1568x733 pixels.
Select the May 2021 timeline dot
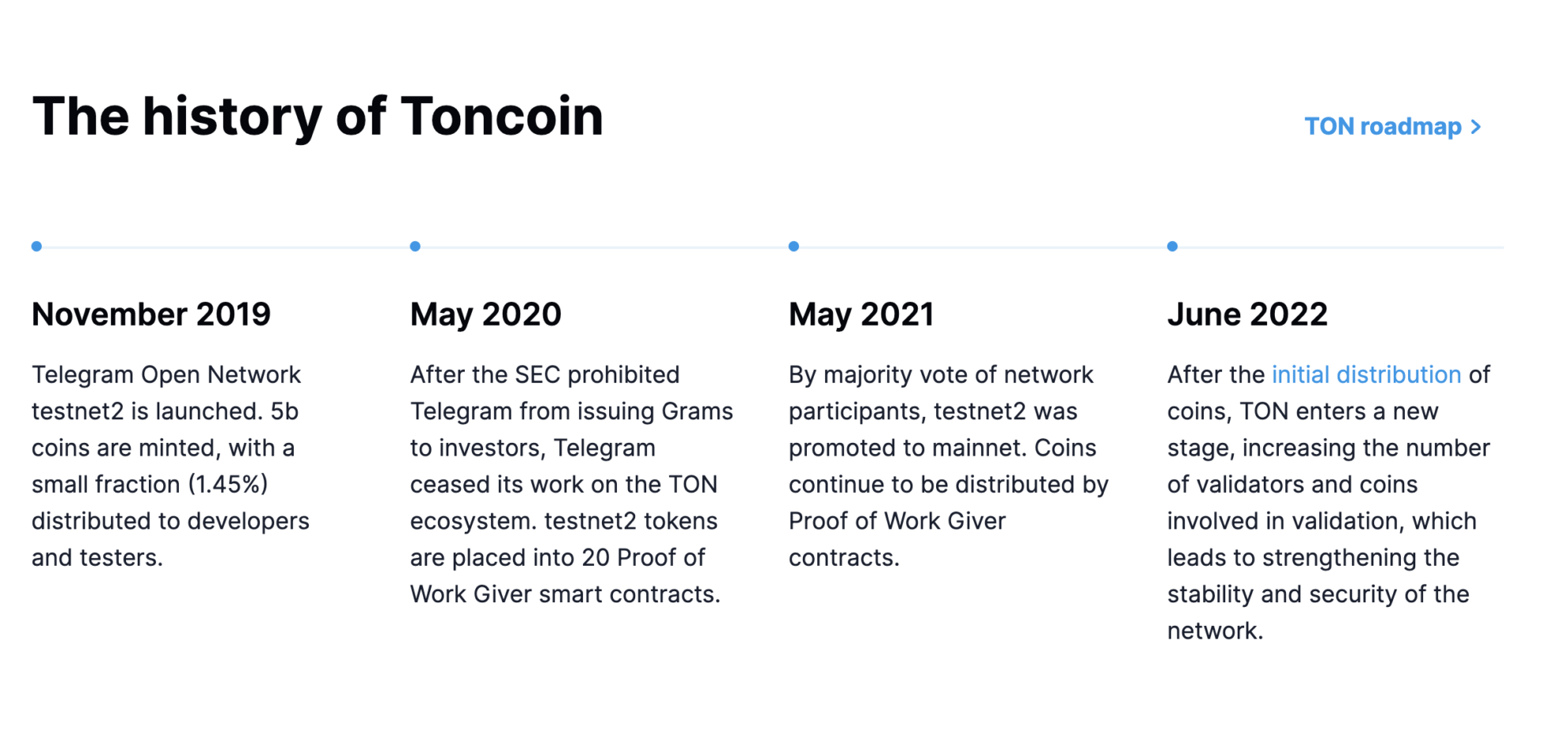[794, 246]
